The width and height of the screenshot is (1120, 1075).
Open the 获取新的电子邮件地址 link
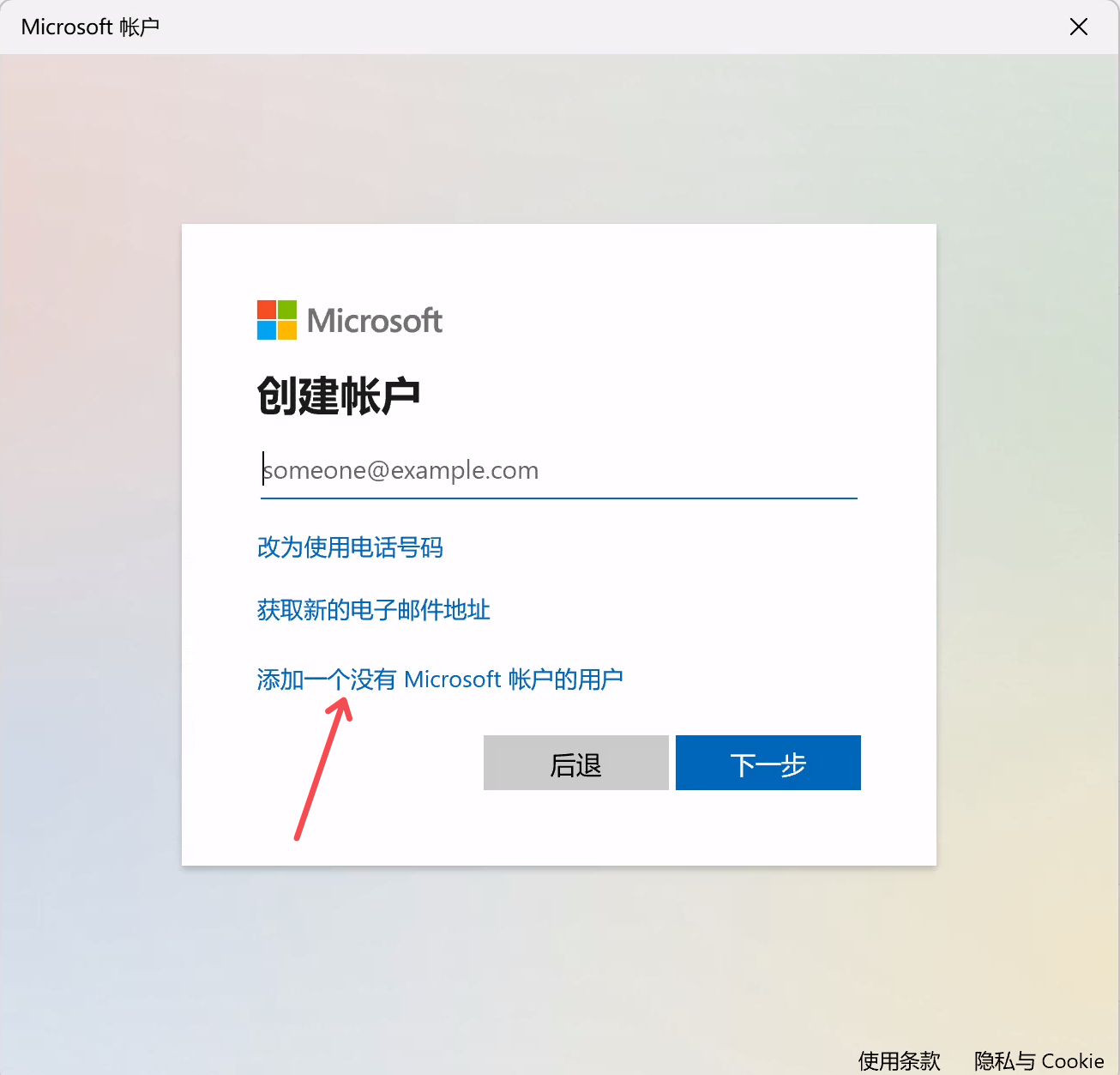click(x=374, y=610)
